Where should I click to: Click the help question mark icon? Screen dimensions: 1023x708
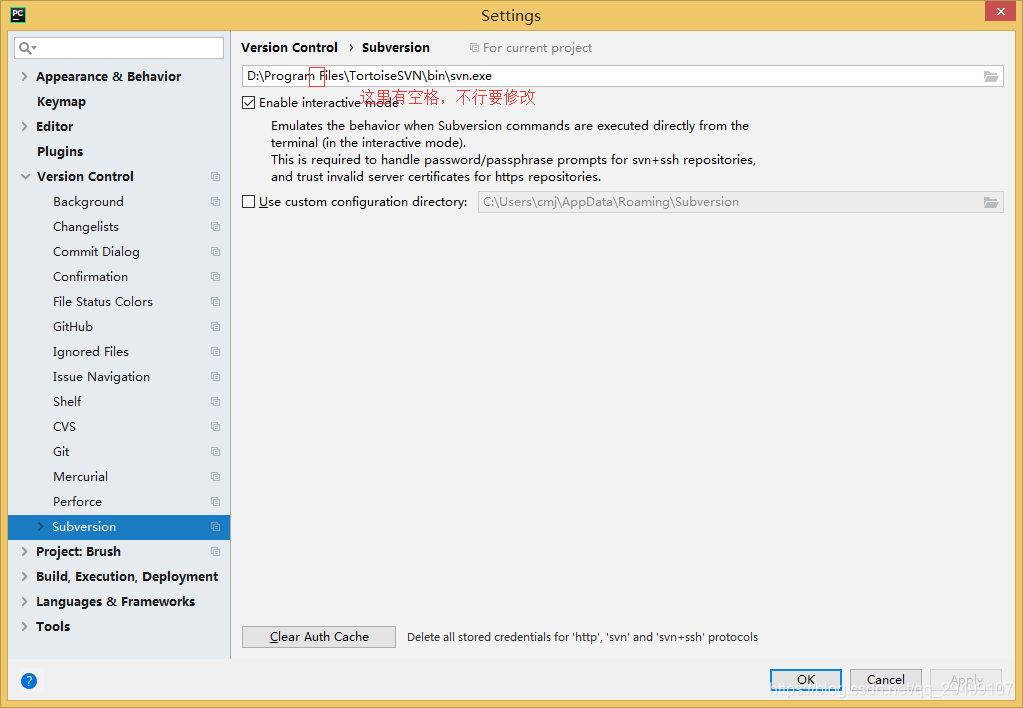29,681
